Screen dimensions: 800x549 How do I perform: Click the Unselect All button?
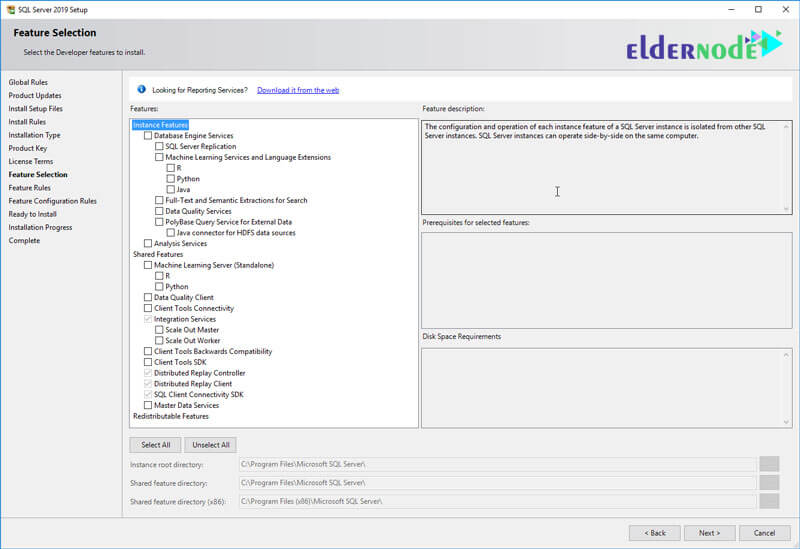point(211,445)
